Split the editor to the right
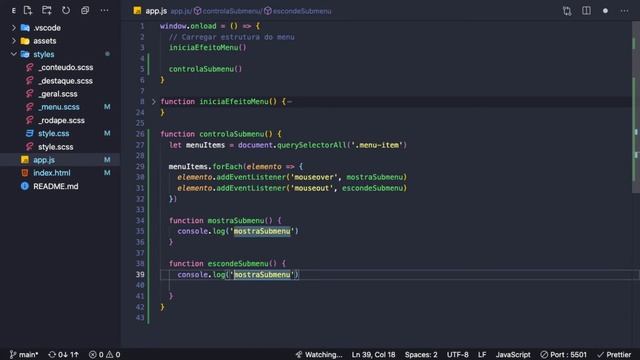The height and width of the screenshot is (360, 640). [x=586, y=11]
